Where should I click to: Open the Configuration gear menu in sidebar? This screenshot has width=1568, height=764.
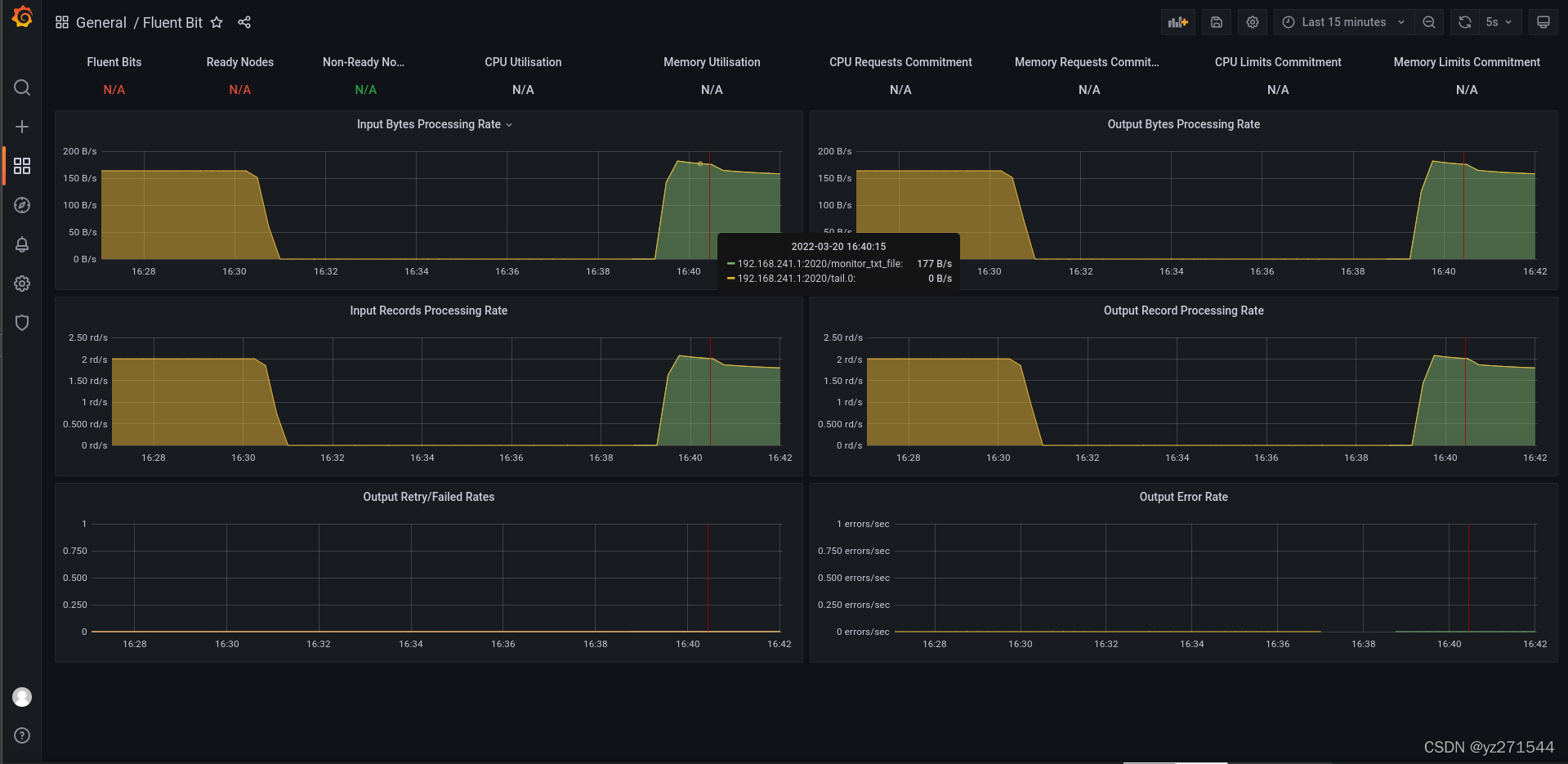22,284
